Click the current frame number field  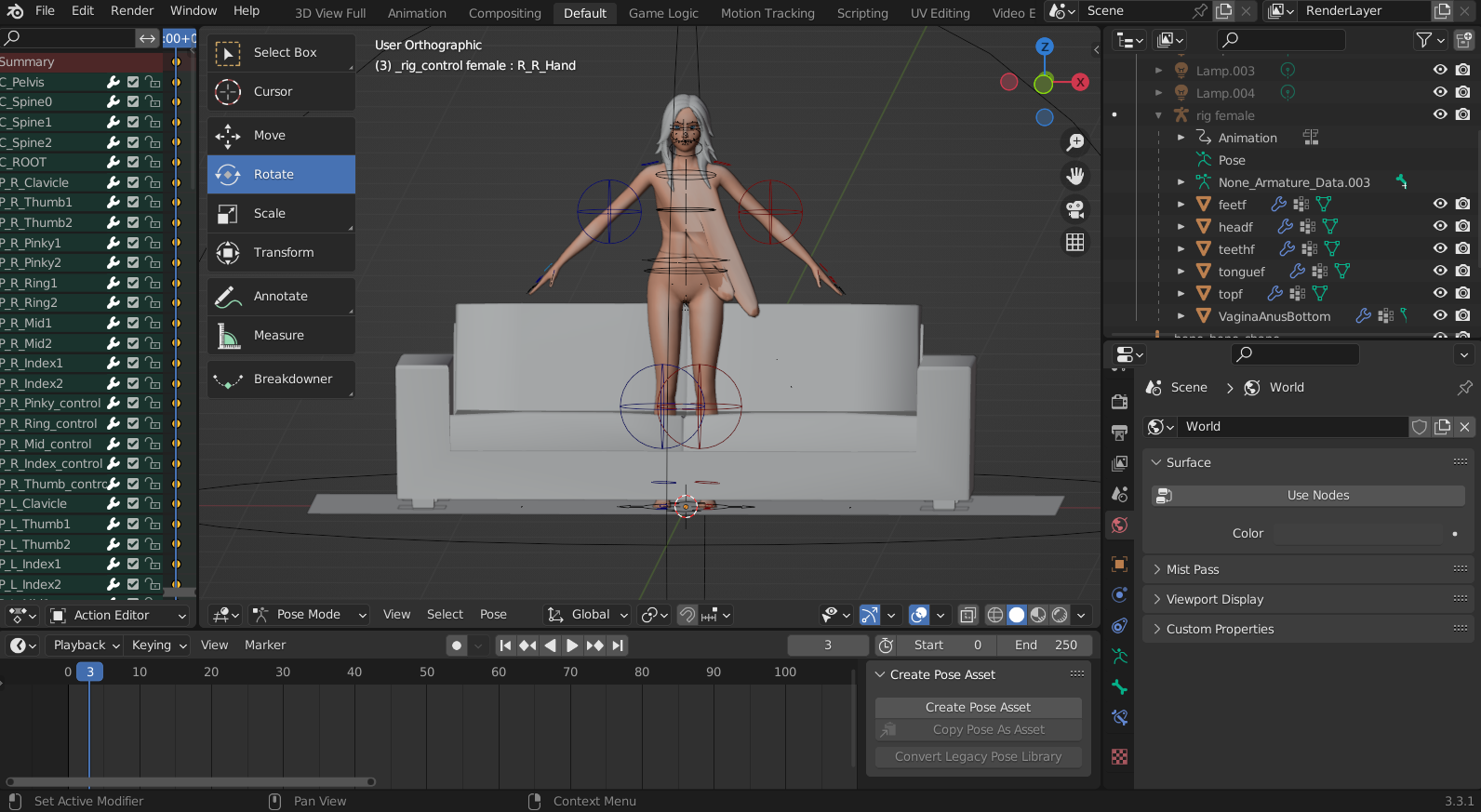[828, 646]
